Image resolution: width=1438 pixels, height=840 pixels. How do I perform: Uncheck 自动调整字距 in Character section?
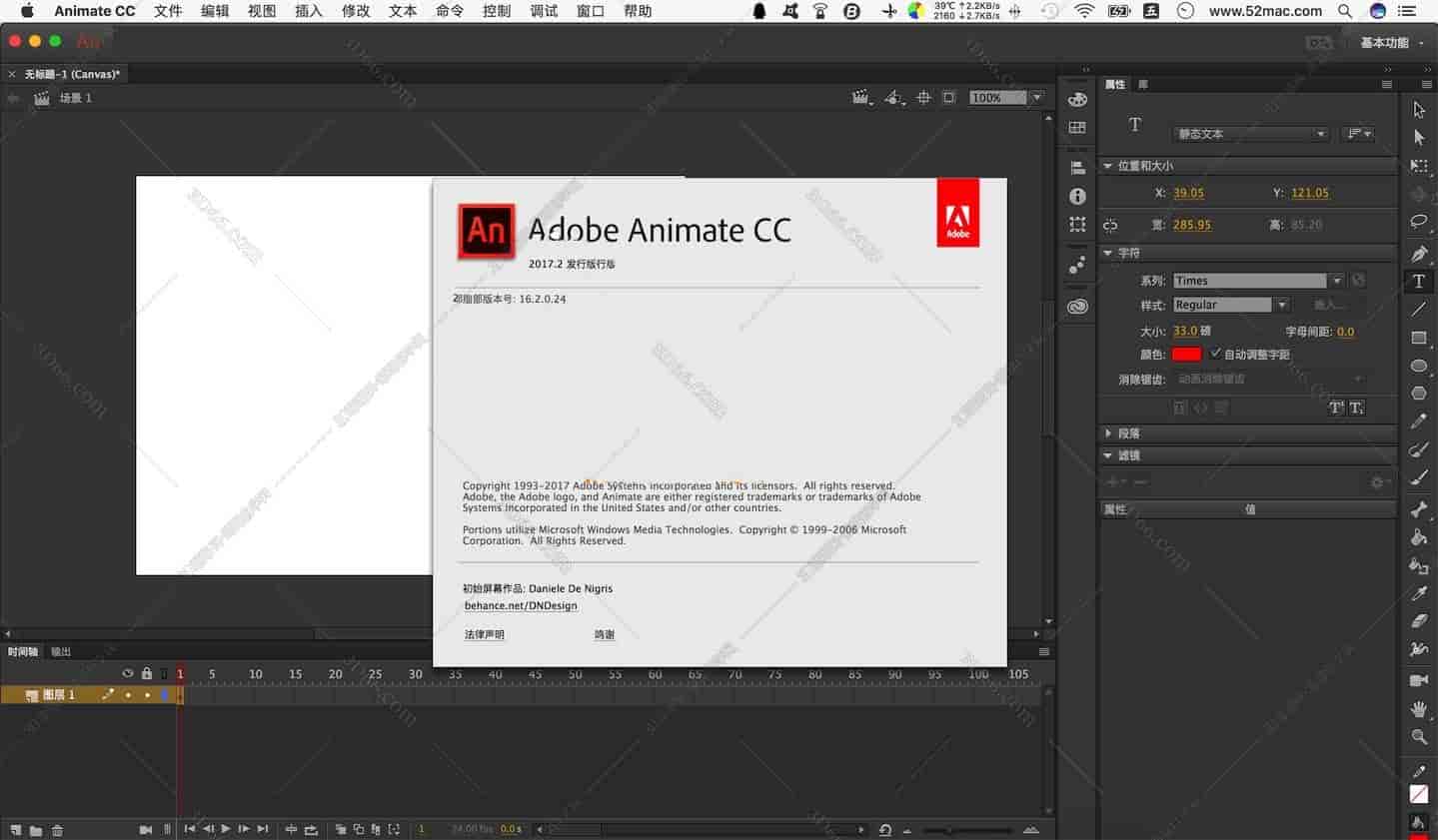1217,354
